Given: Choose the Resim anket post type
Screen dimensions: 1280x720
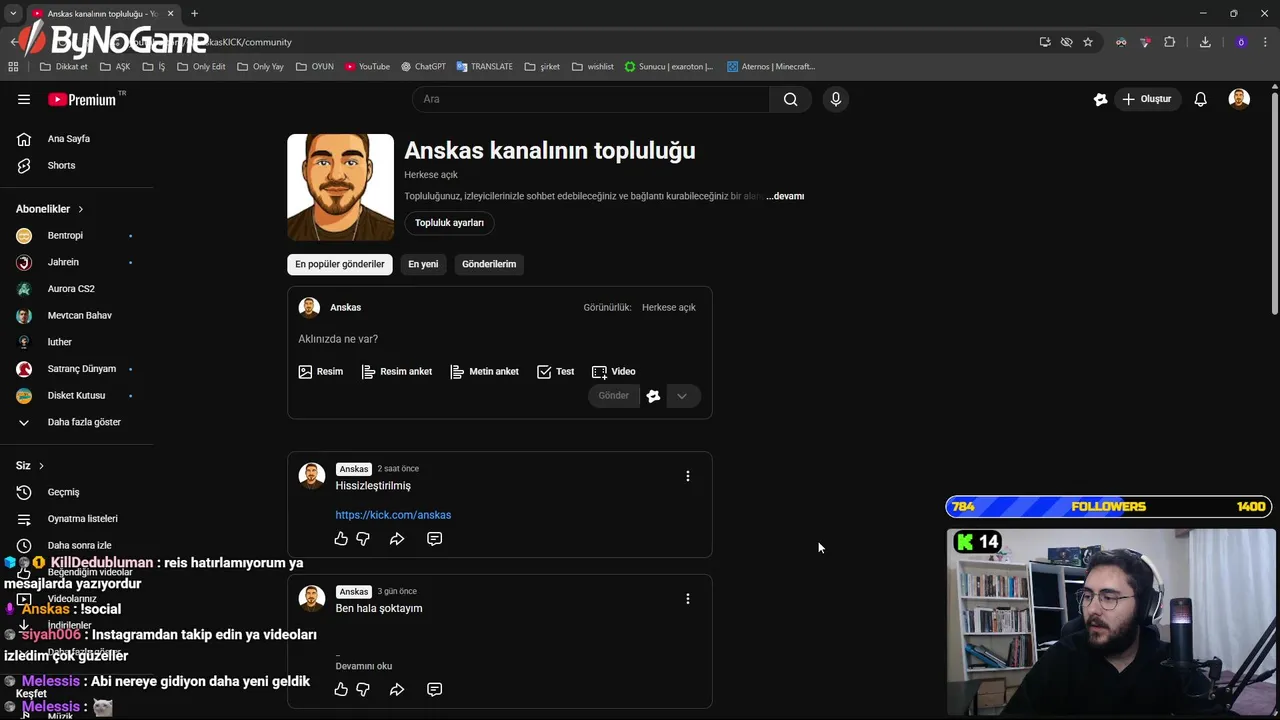Looking at the screenshot, I should coord(397,371).
